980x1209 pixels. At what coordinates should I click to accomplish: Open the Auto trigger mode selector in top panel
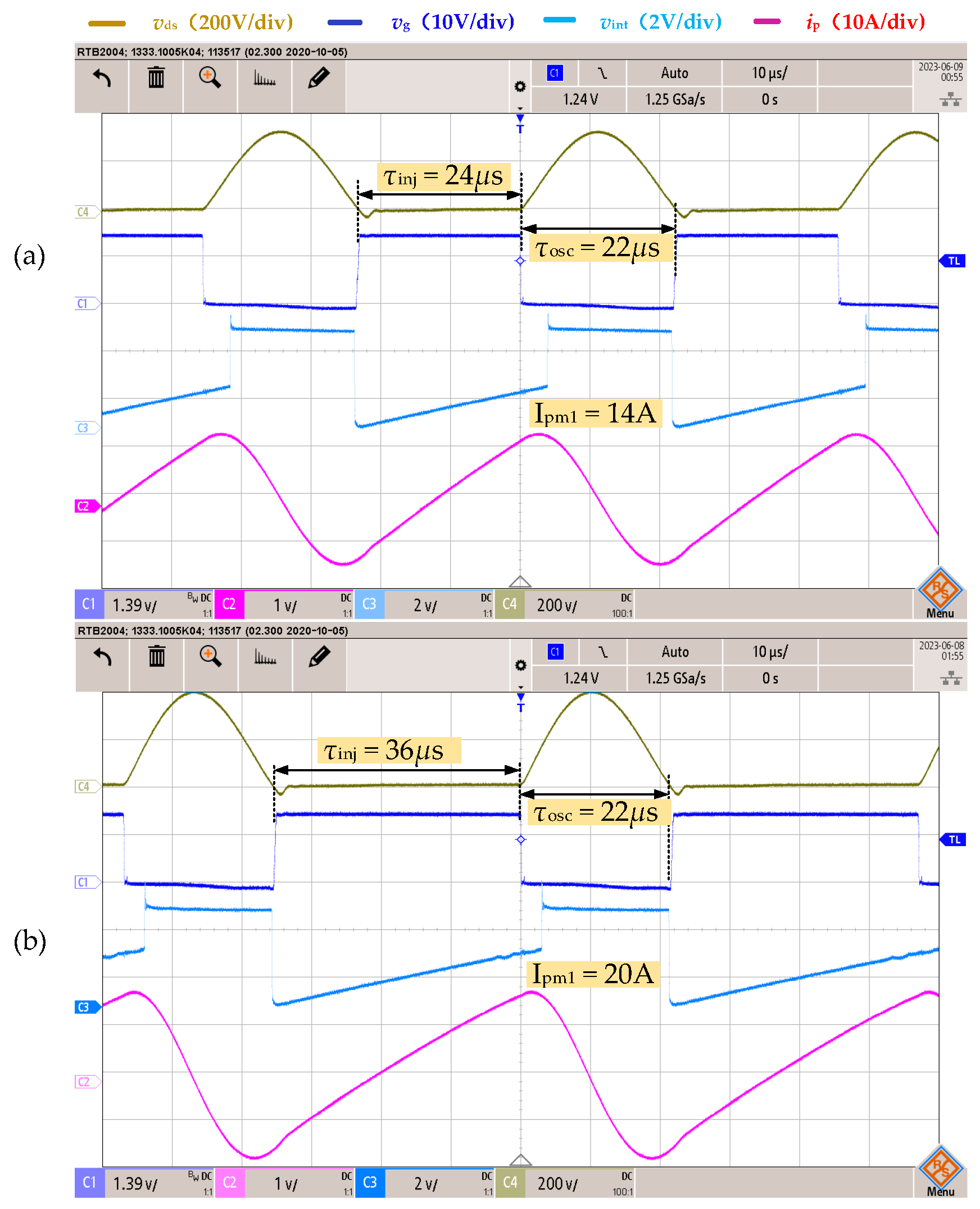point(675,74)
